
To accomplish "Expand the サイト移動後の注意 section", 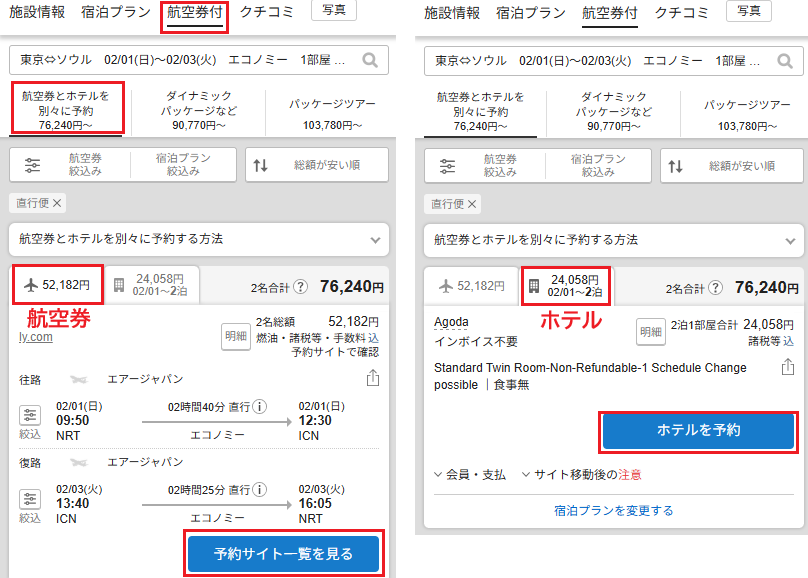I will [582, 474].
